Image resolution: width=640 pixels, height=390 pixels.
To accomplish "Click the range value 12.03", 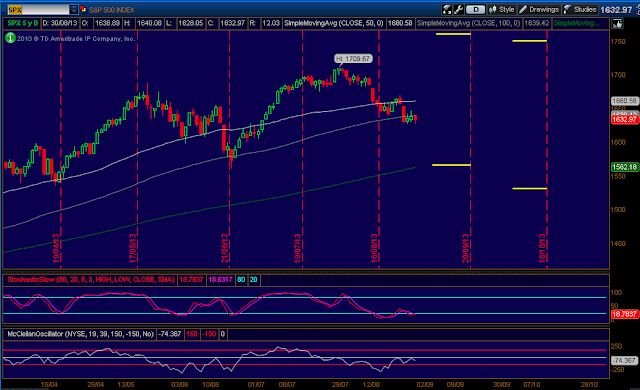I will click(x=271, y=23).
